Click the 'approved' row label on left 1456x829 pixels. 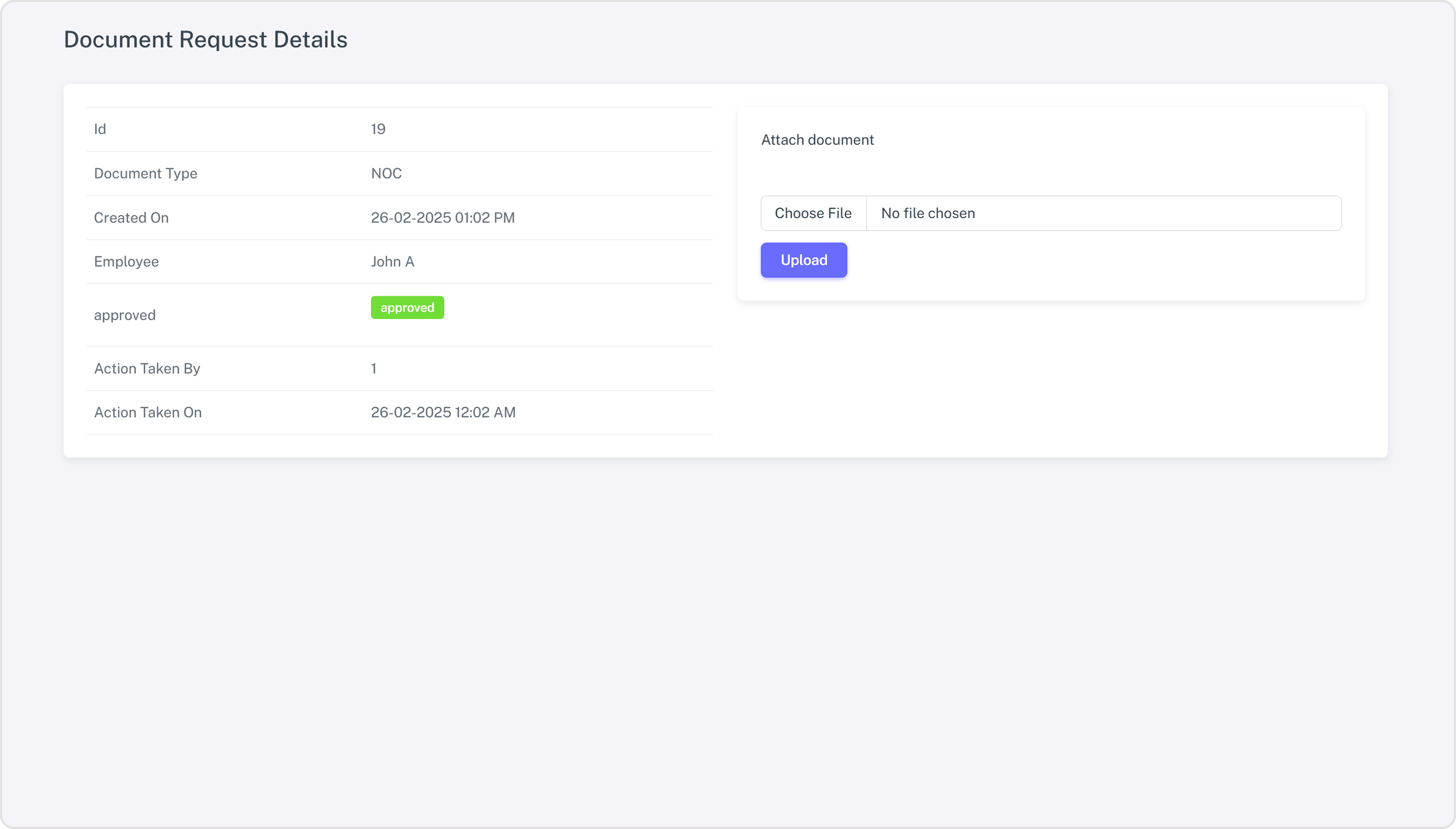[x=125, y=315]
